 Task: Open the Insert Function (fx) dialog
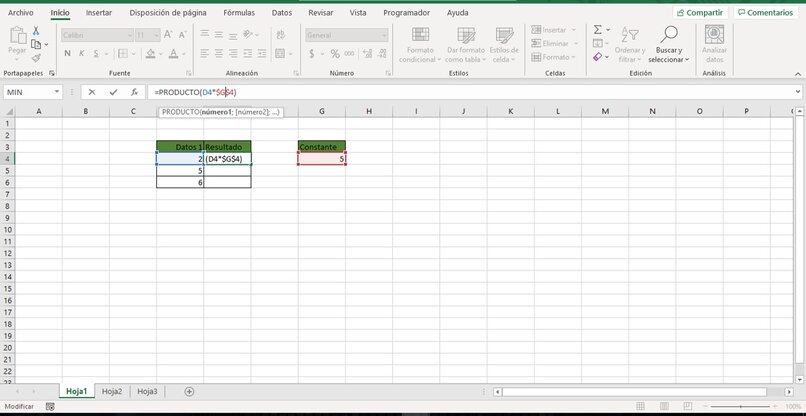[x=134, y=92]
